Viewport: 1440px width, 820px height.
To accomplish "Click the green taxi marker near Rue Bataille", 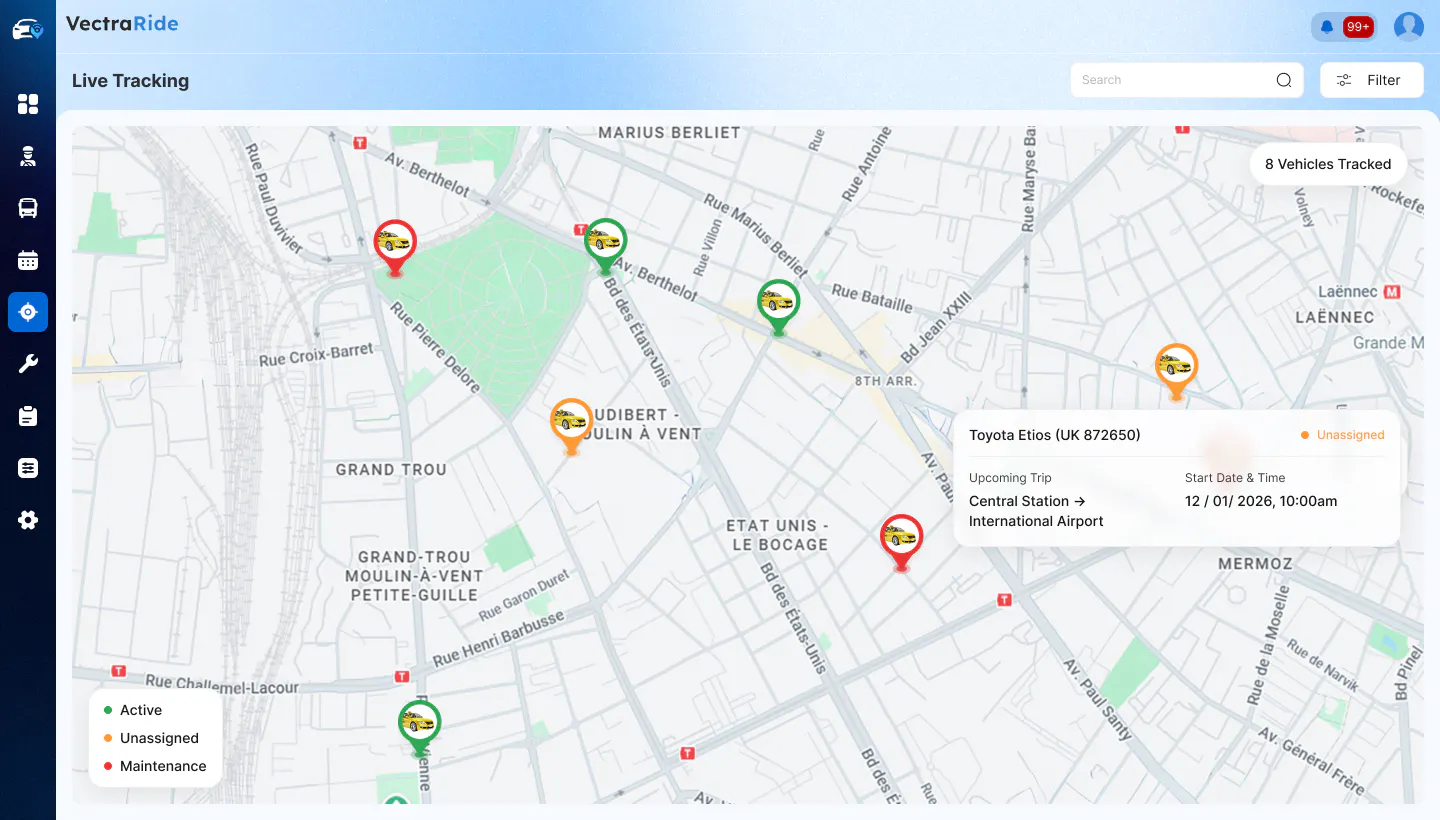I will [x=778, y=307].
